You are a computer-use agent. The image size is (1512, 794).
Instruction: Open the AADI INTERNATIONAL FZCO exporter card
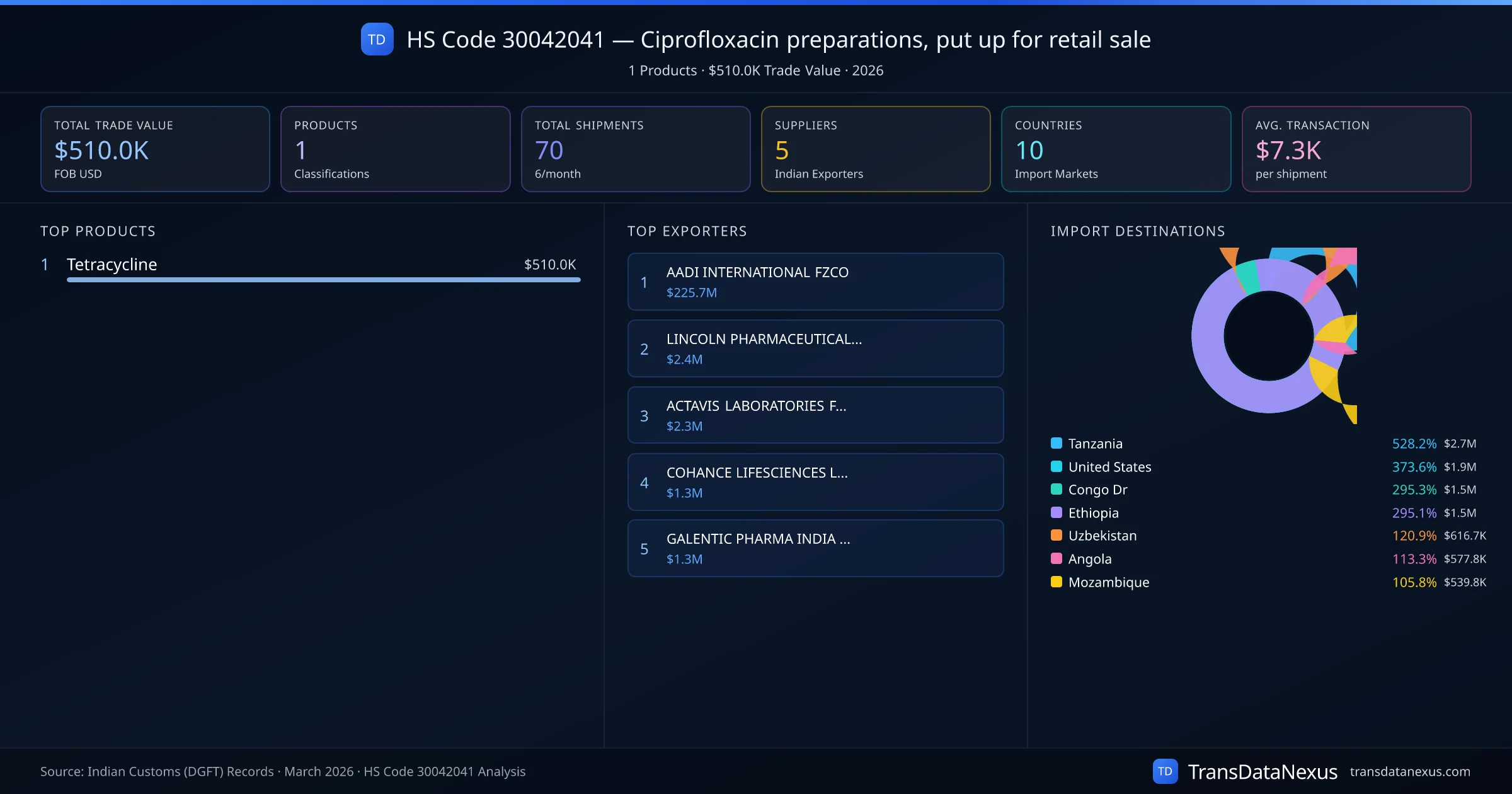(815, 282)
